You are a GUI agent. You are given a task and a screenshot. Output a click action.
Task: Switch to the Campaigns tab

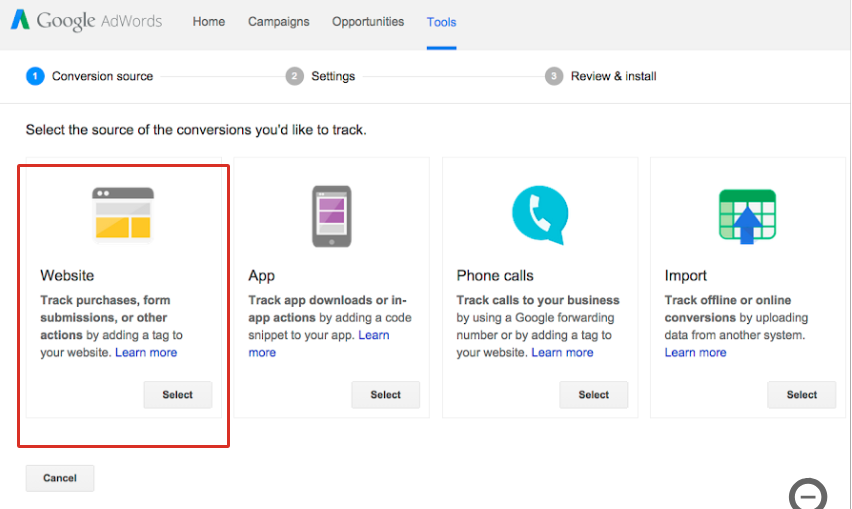tap(279, 22)
